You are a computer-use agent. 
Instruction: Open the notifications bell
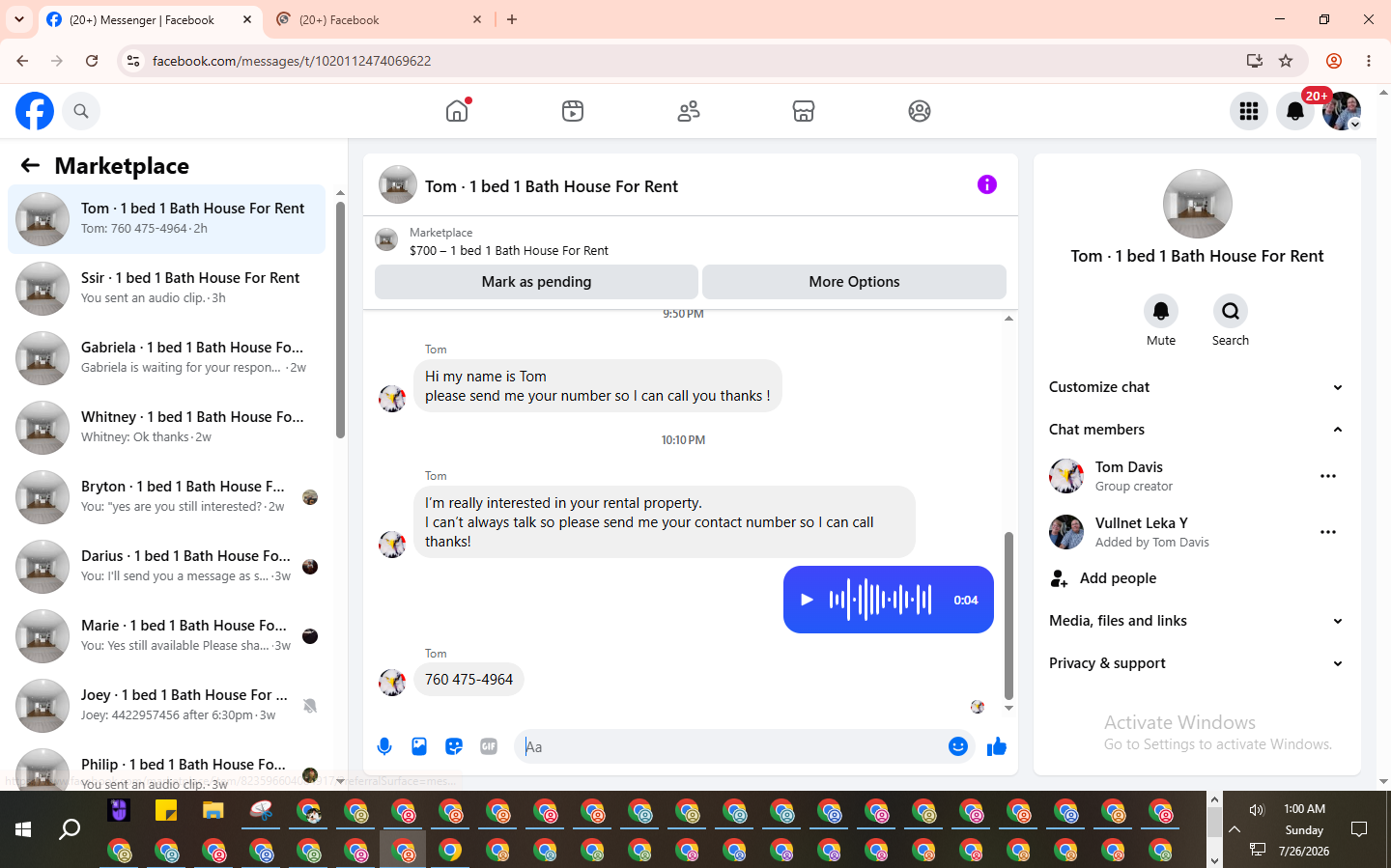(1295, 111)
